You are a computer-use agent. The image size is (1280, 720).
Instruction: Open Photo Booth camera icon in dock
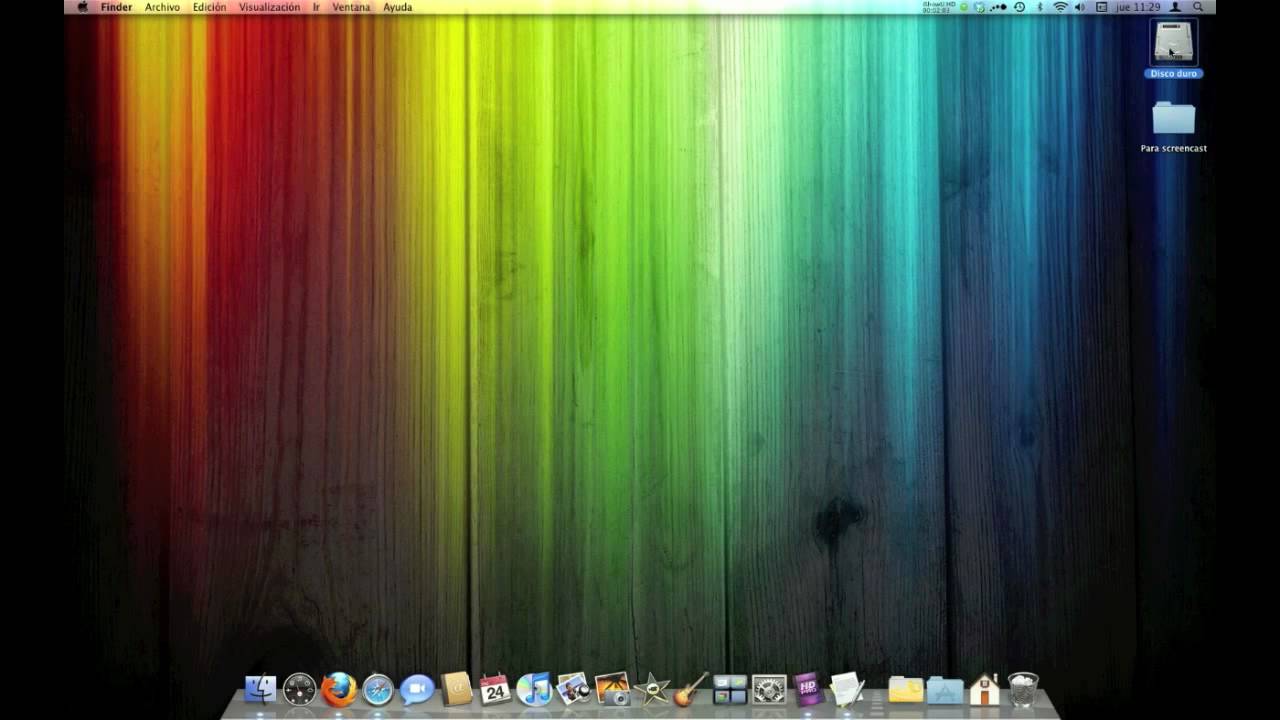click(612, 689)
